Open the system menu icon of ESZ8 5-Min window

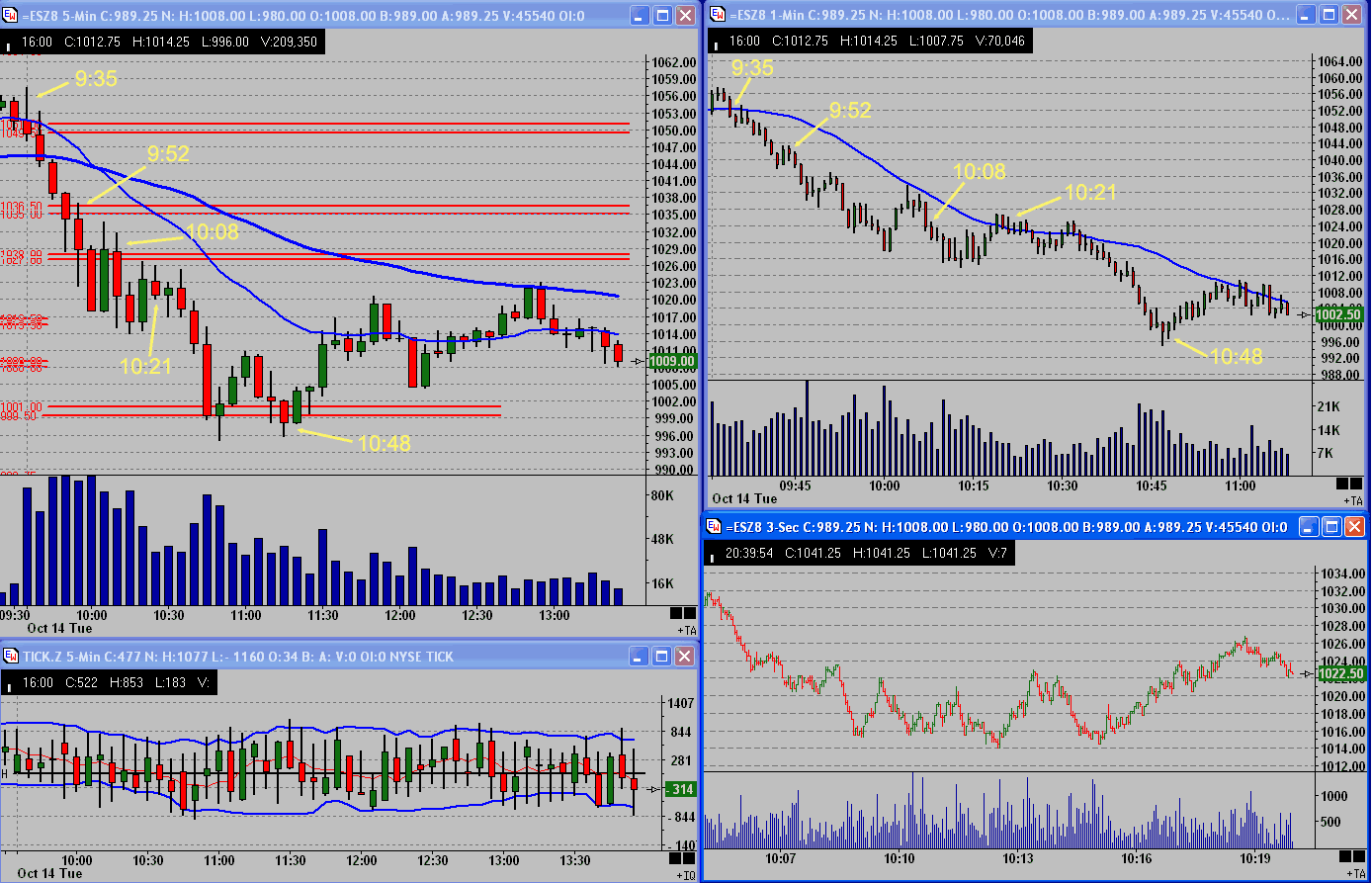[11, 16]
